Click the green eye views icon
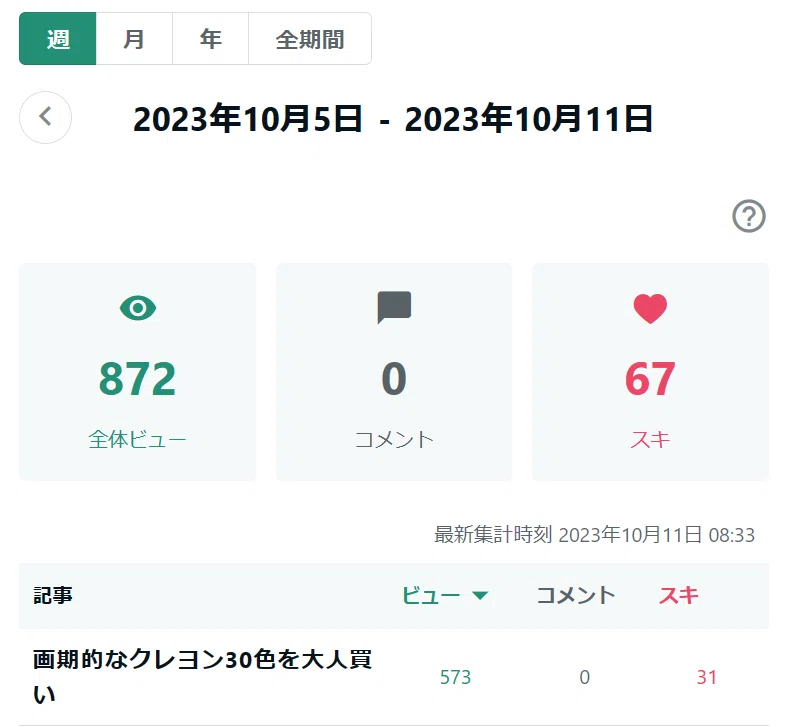 point(138,308)
